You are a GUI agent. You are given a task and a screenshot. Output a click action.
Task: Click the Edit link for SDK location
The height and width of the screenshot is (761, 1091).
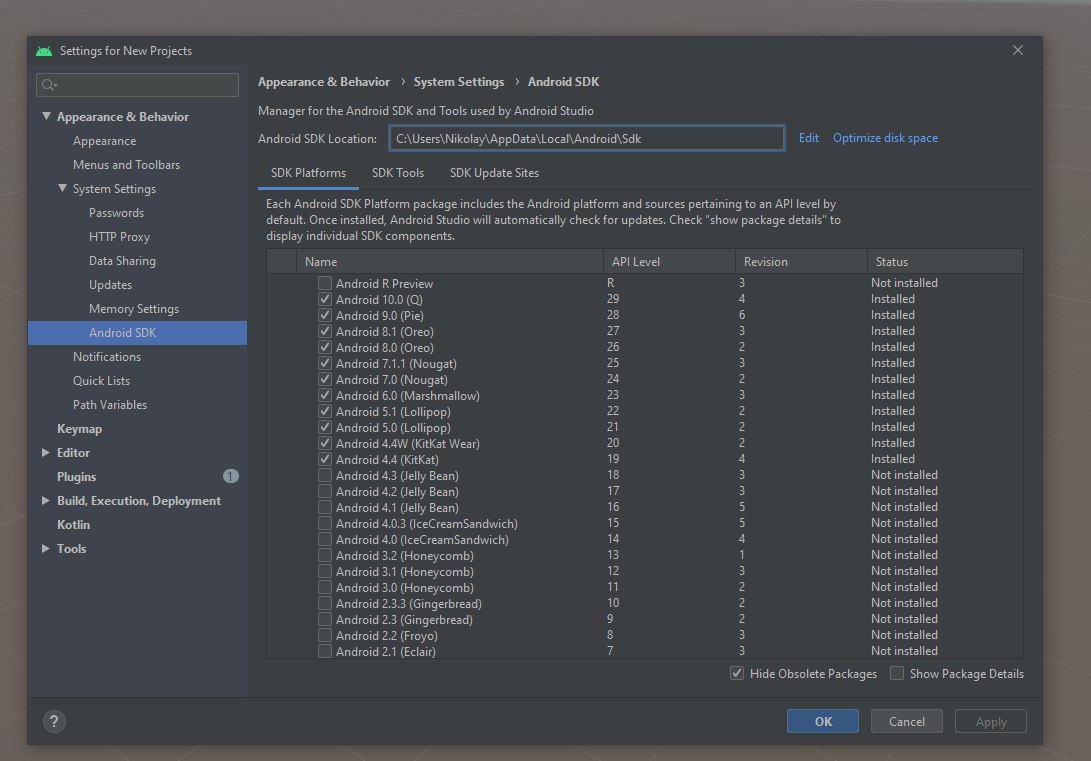point(809,138)
